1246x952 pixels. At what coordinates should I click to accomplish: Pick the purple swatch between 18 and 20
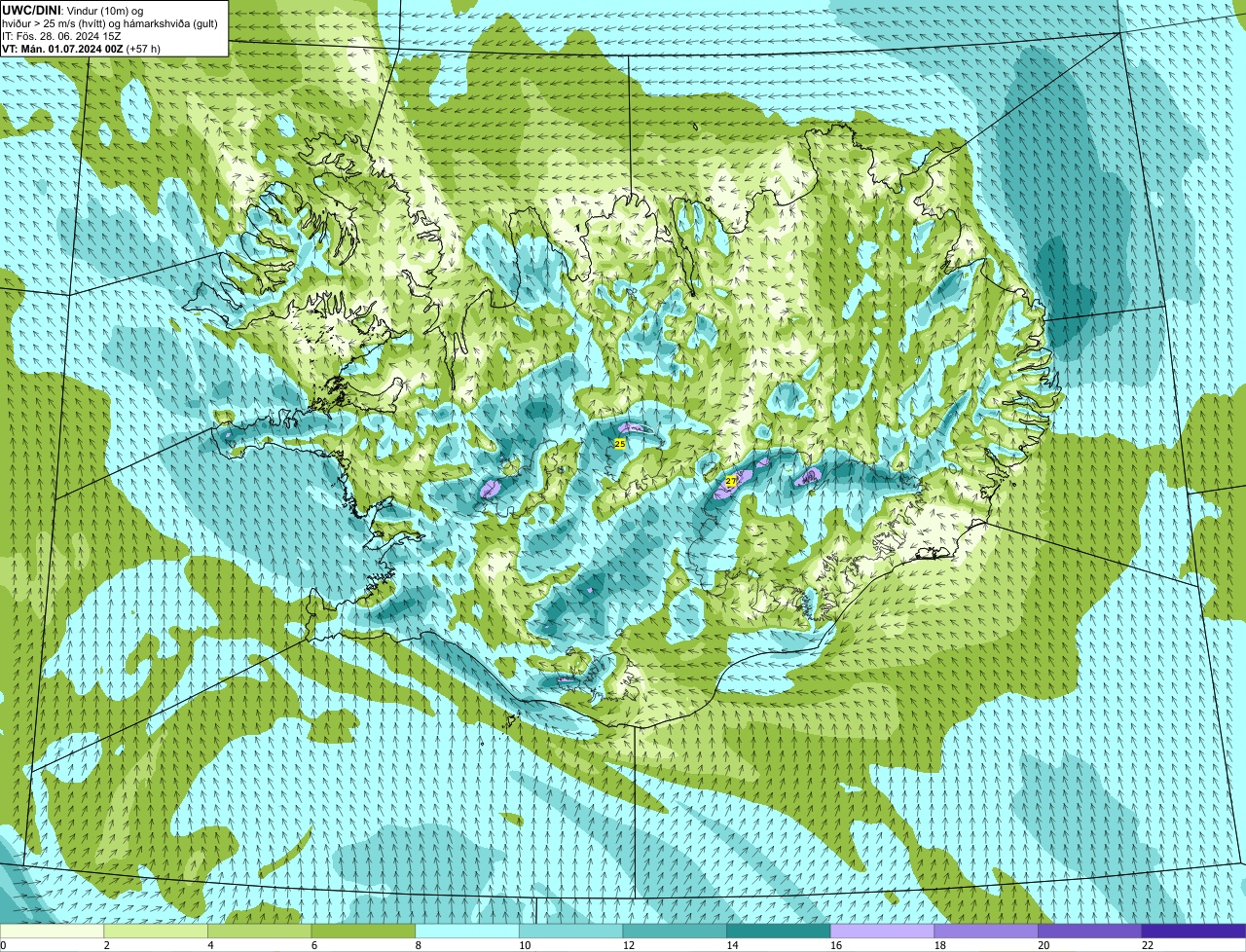coord(986,931)
